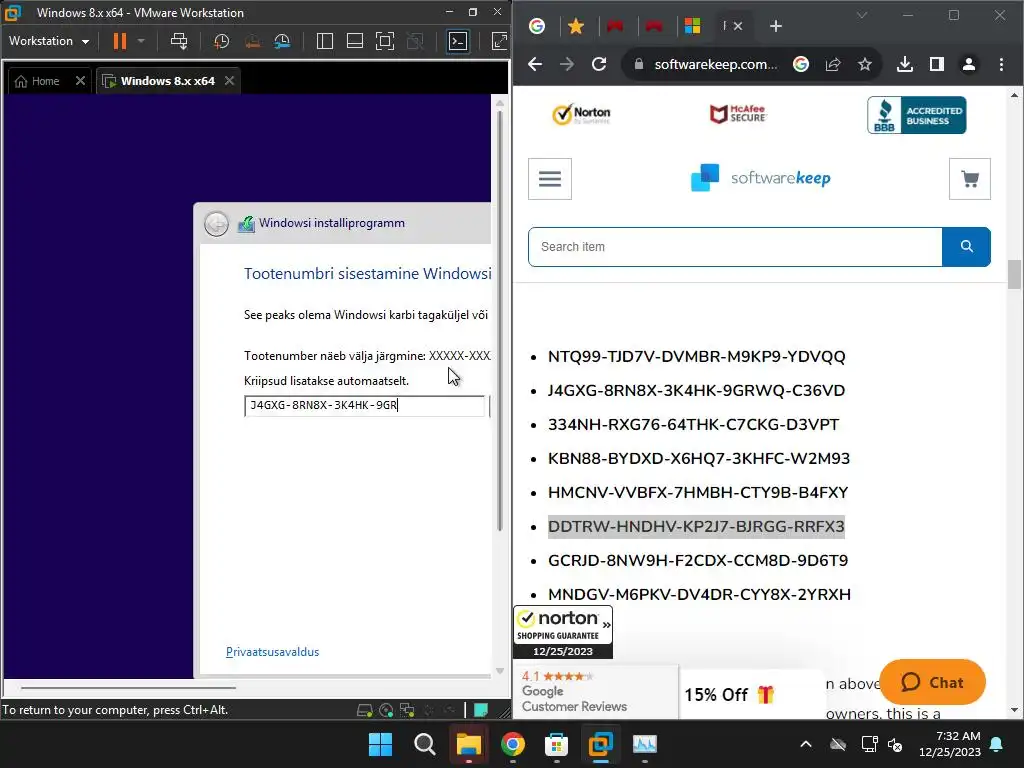Click highlighted key DDTRW-HNDHV-KP2J7-BJRGG-RRFX3
Screen dimensions: 1024x768
coord(696,526)
